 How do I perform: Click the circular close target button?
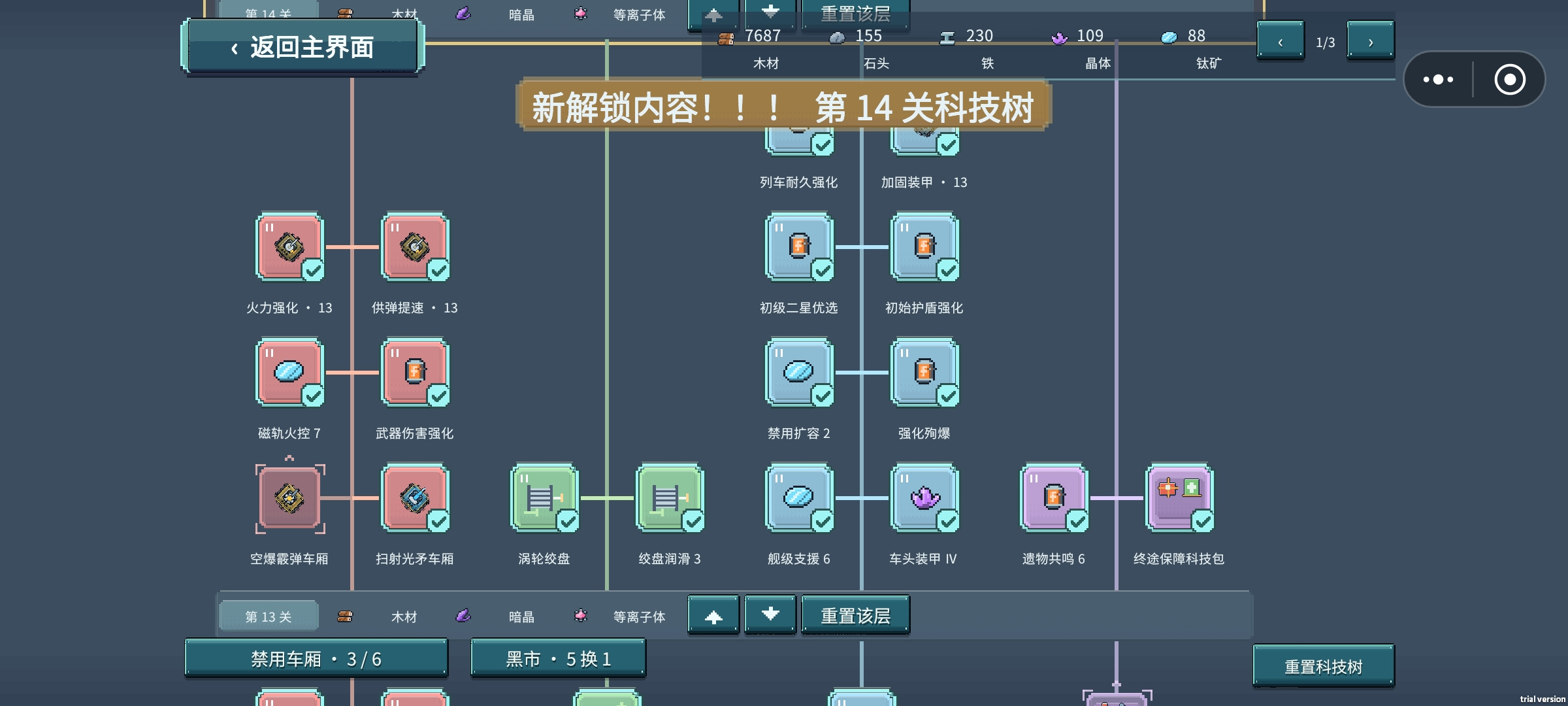tap(1510, 79)
